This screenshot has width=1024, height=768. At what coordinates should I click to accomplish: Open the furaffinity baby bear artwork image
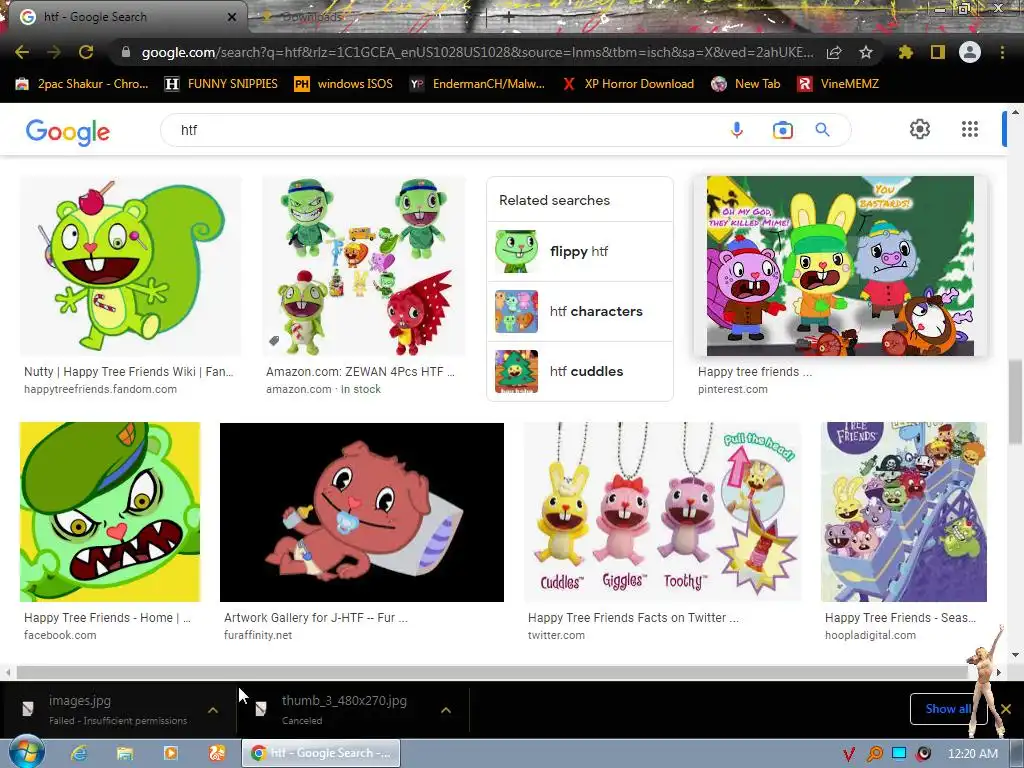tap(362, 512)
